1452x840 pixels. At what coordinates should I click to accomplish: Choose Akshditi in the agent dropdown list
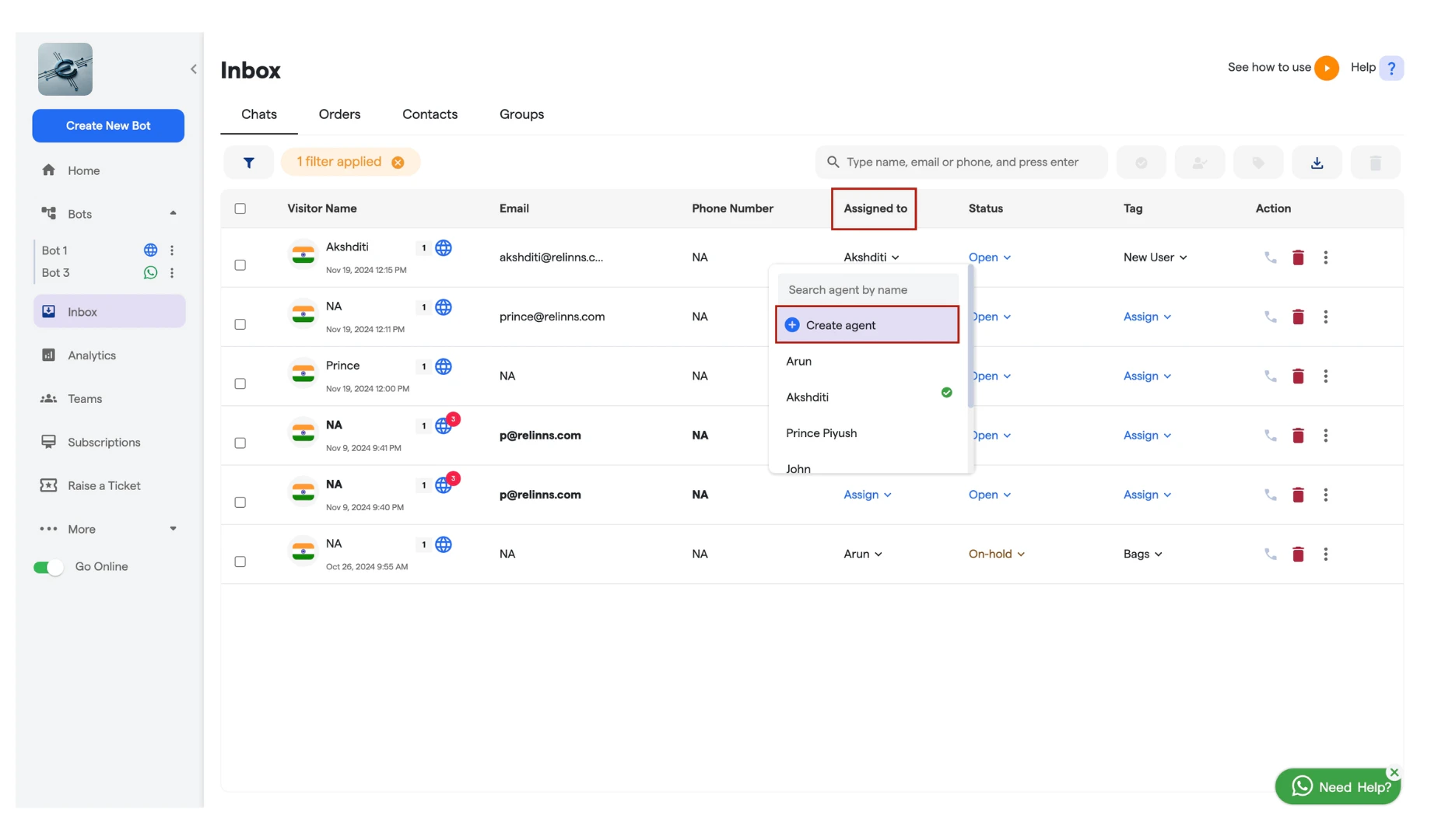point(868,397)
